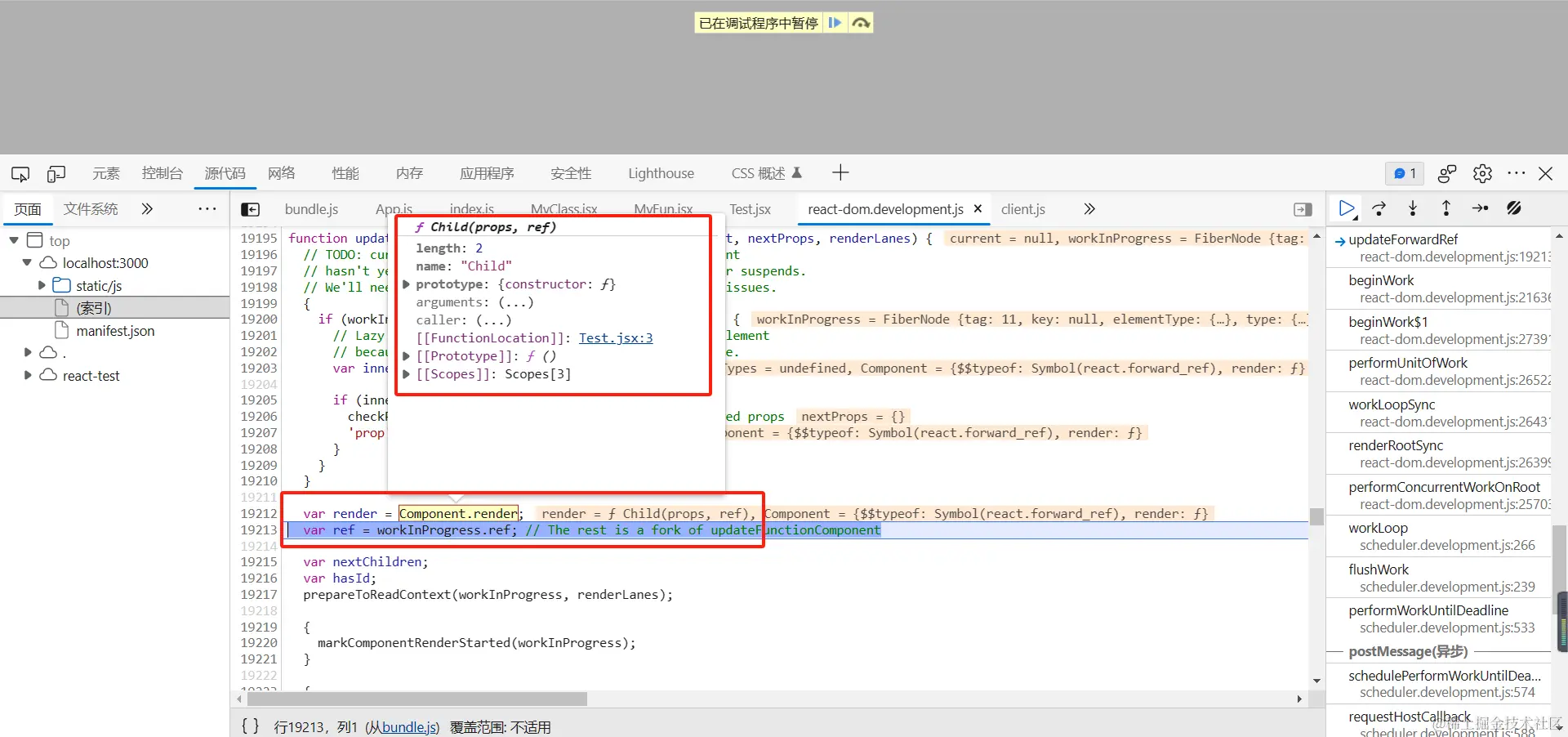Step out of current function
1568x737 pixels.
pyautogui.click(x=1446, y=208)
